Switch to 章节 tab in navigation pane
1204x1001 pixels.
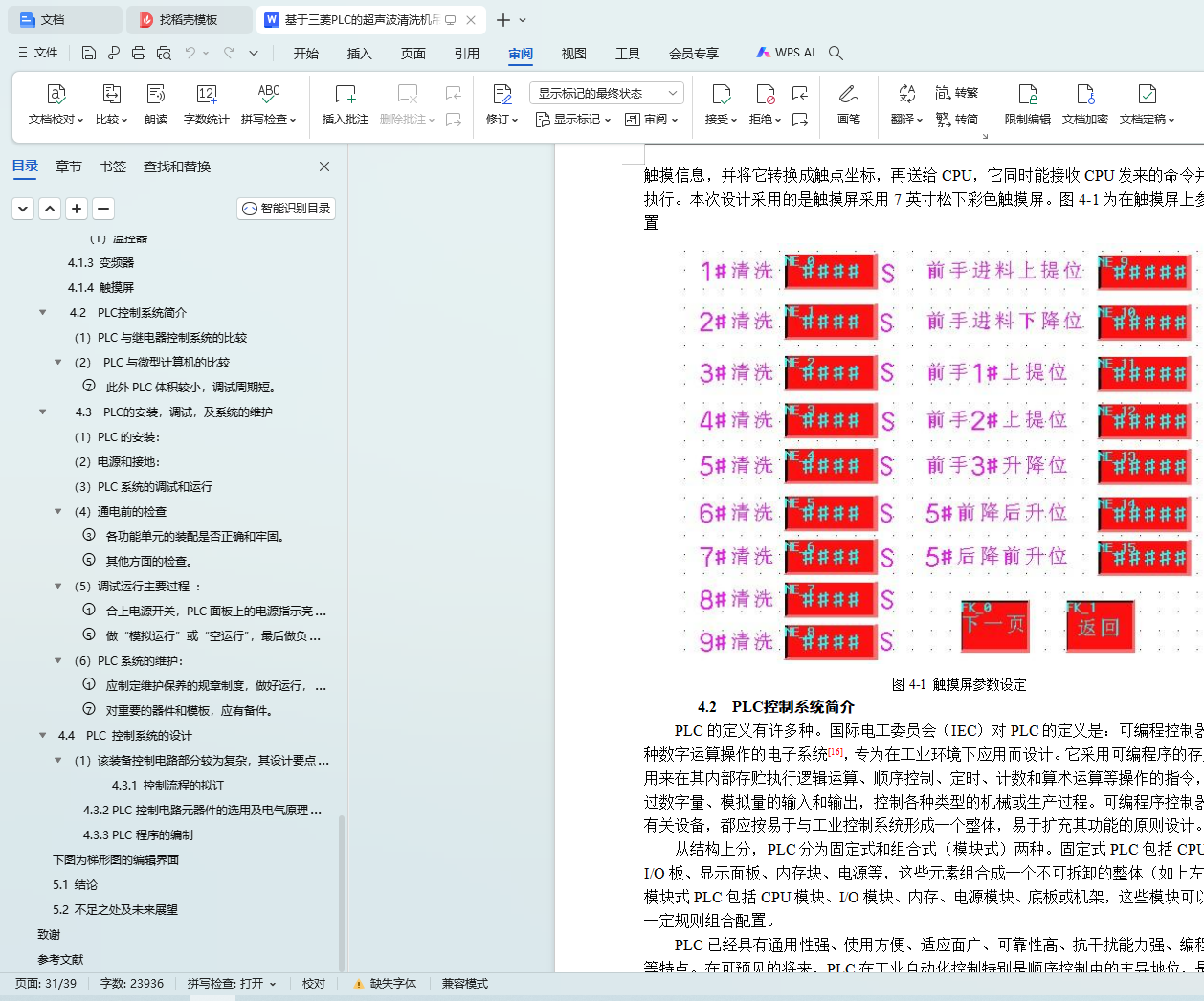(x=69, y=167)
